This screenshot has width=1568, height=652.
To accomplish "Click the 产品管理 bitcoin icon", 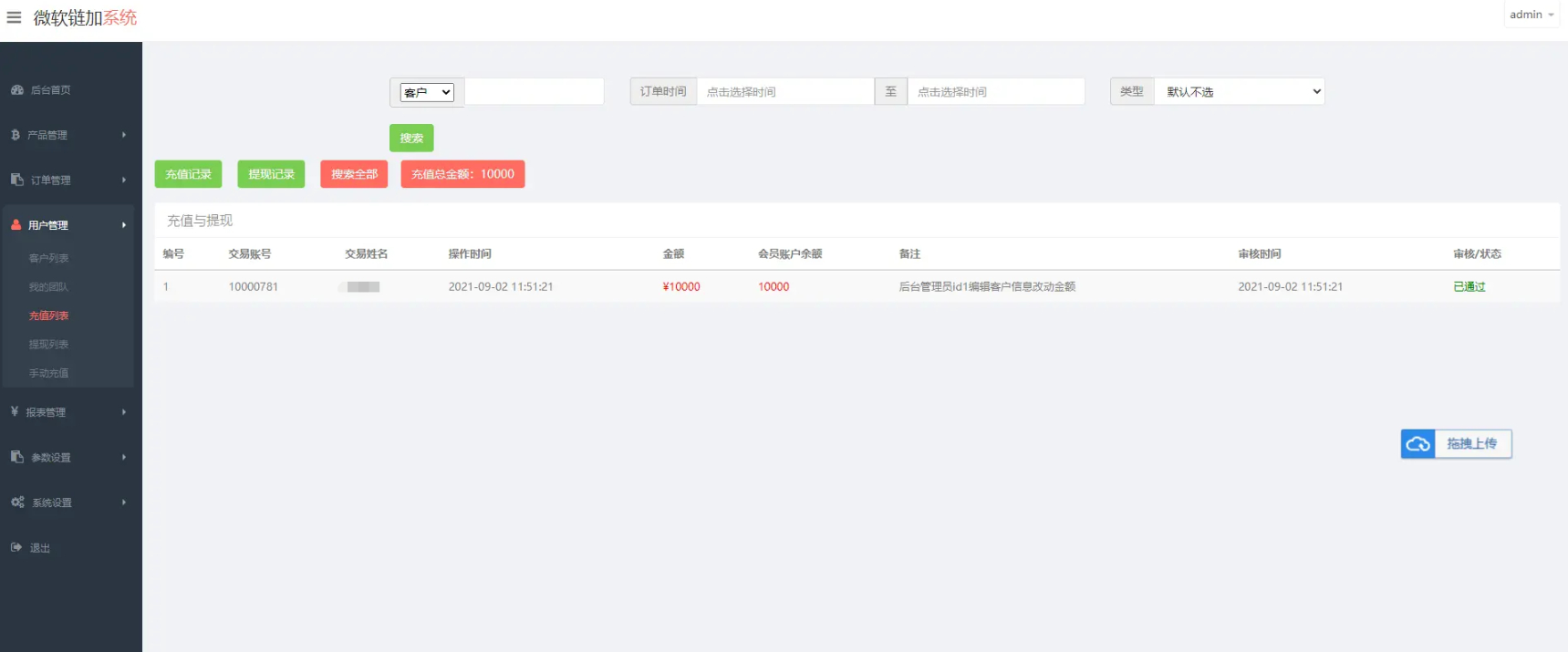I will 16,135.
